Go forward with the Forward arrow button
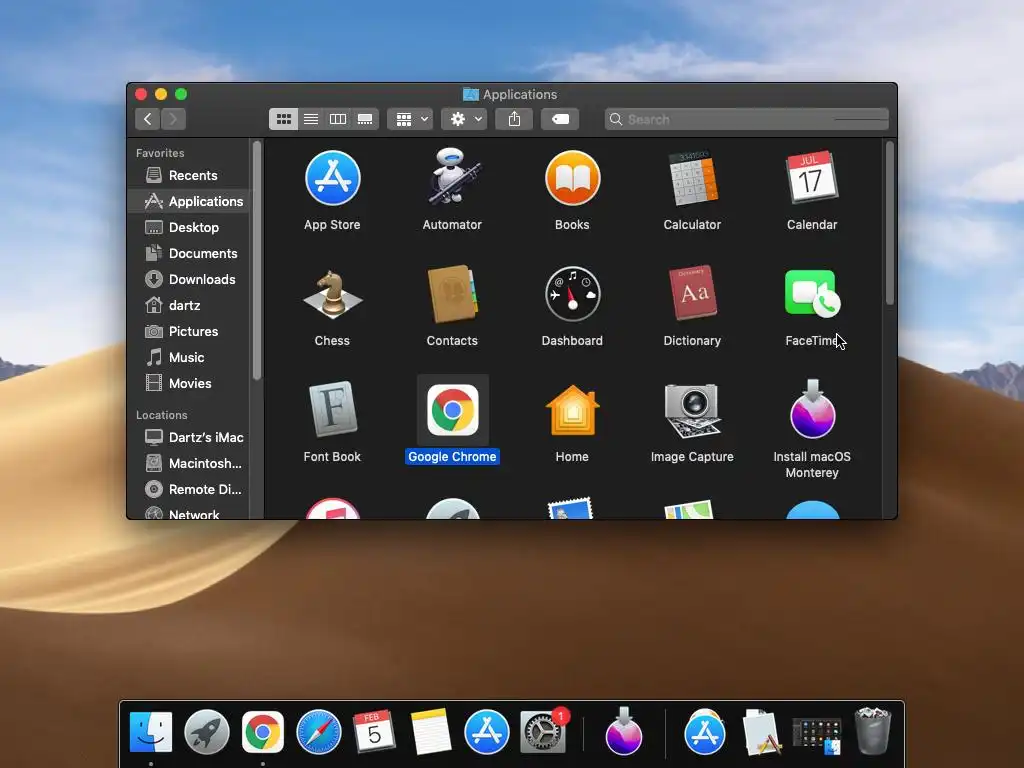The image size is (1024, 768). pos(173,119)
